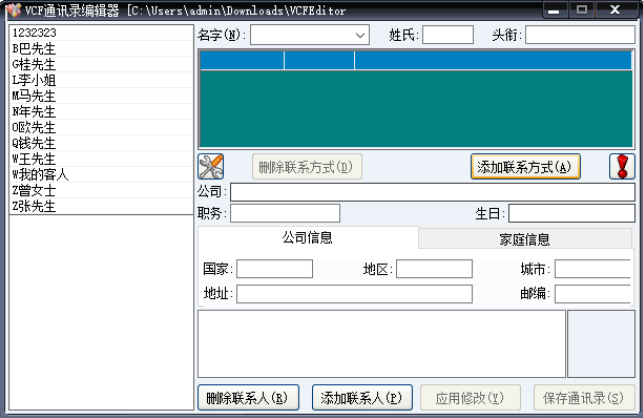Click the 删除联系人(R) button
The image size is (643, 418).
pos(248,397)
